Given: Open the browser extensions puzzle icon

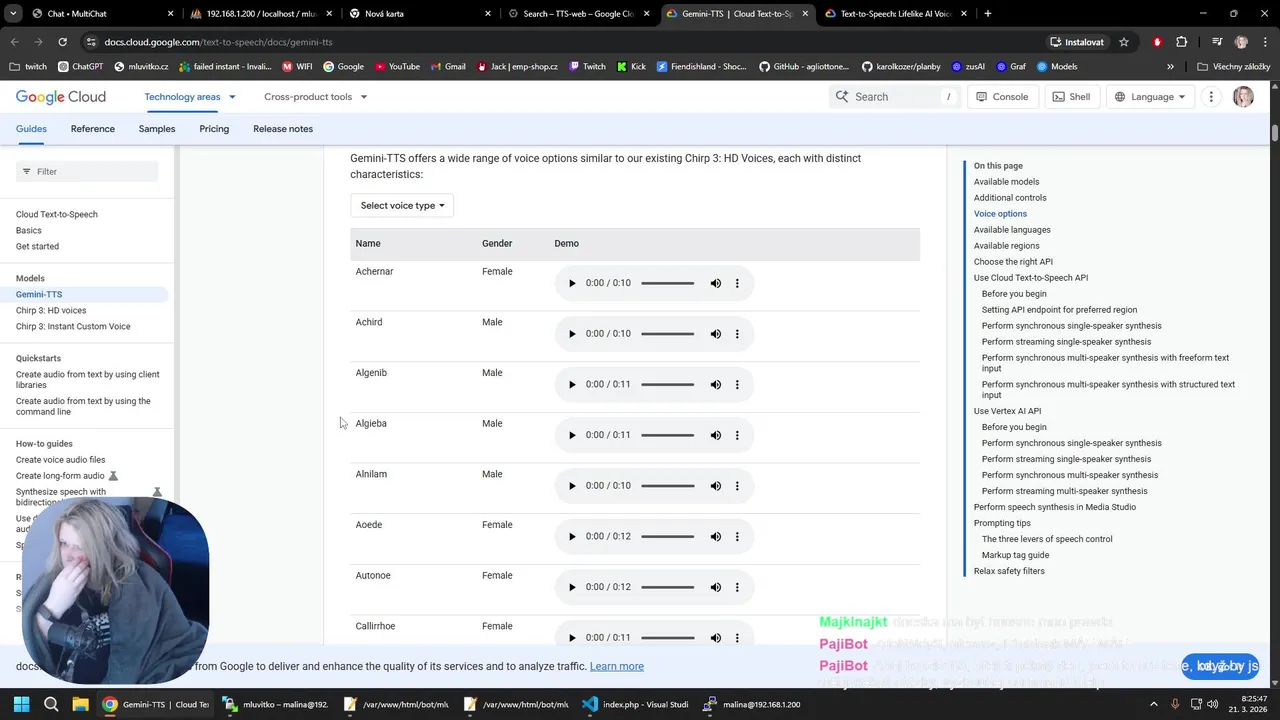Looking at the screenshot, I should click(x=1182, y=42).
